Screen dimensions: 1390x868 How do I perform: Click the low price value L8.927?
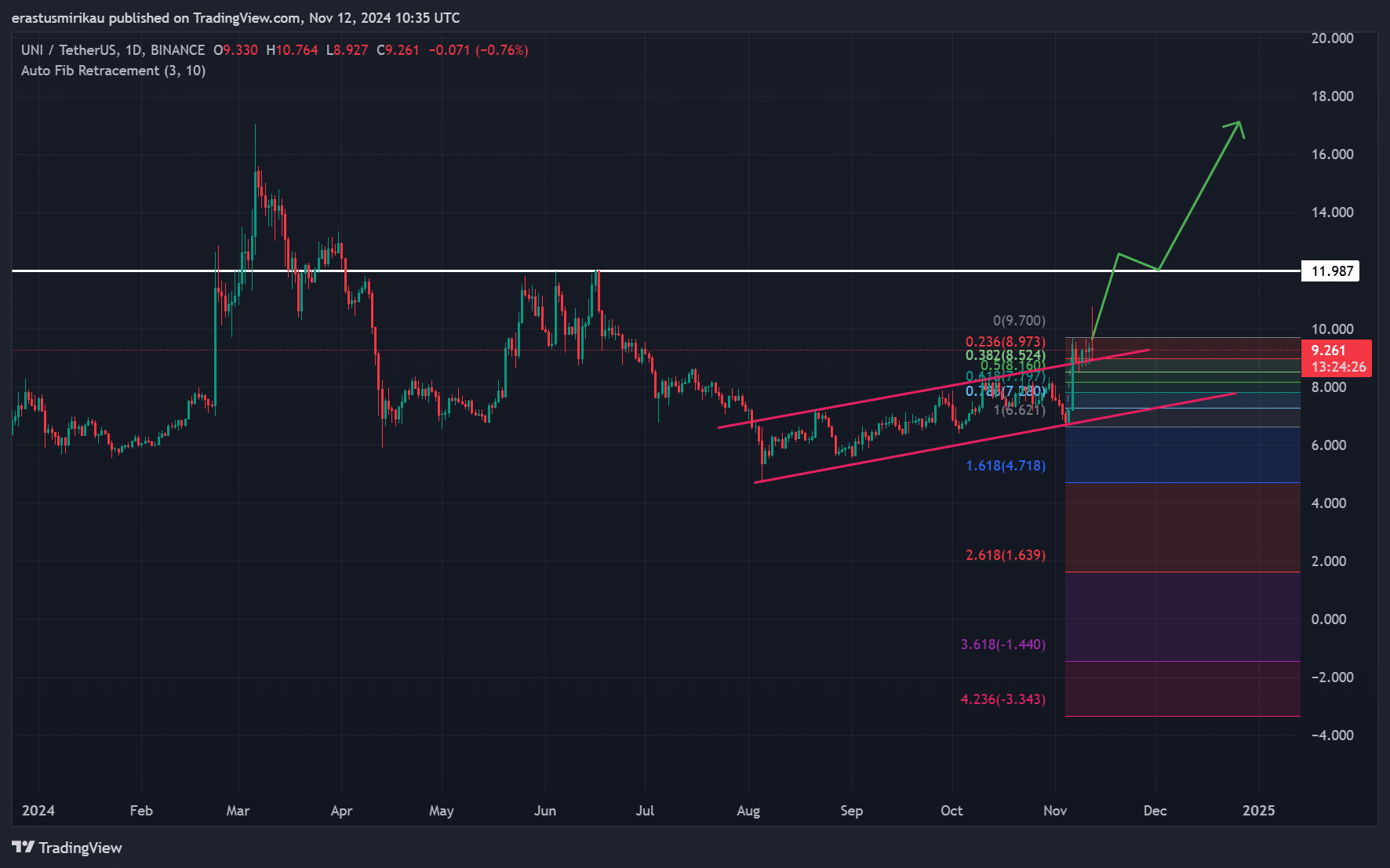pos(347,50)
